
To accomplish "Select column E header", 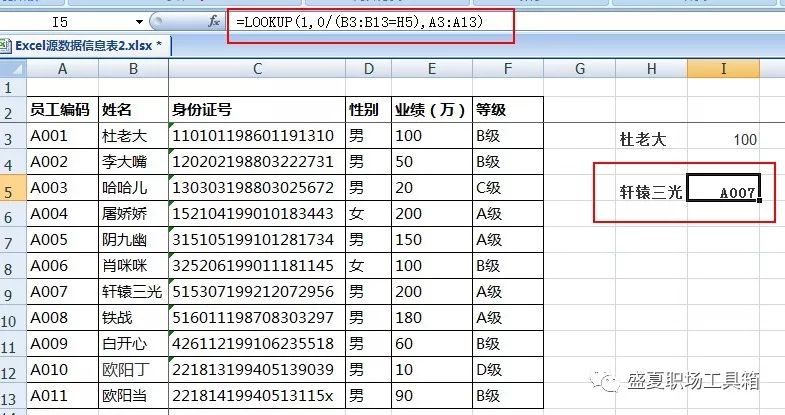I will [x=432, y=69].
